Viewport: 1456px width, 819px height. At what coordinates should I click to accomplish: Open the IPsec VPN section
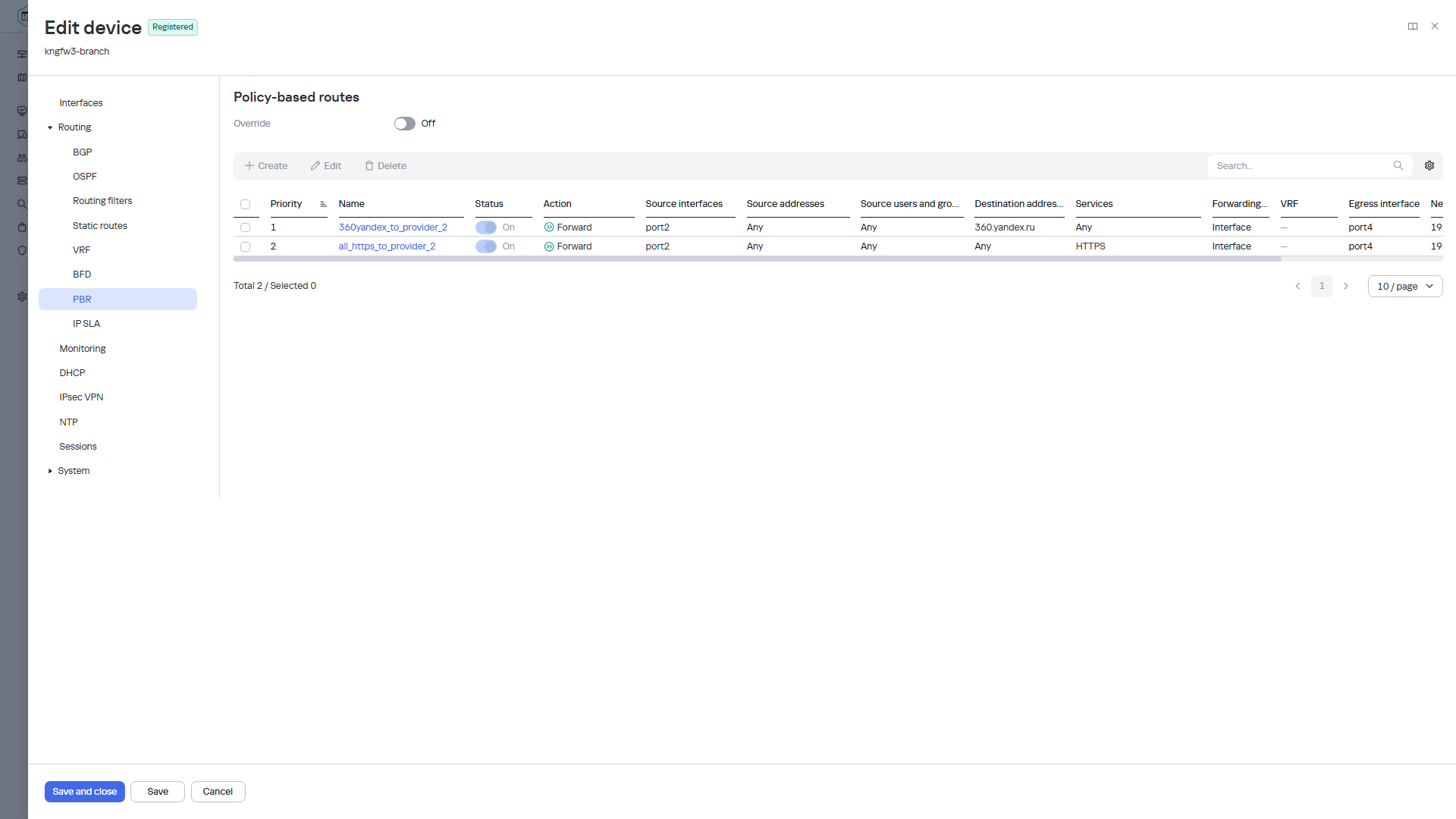pos(81,397)
